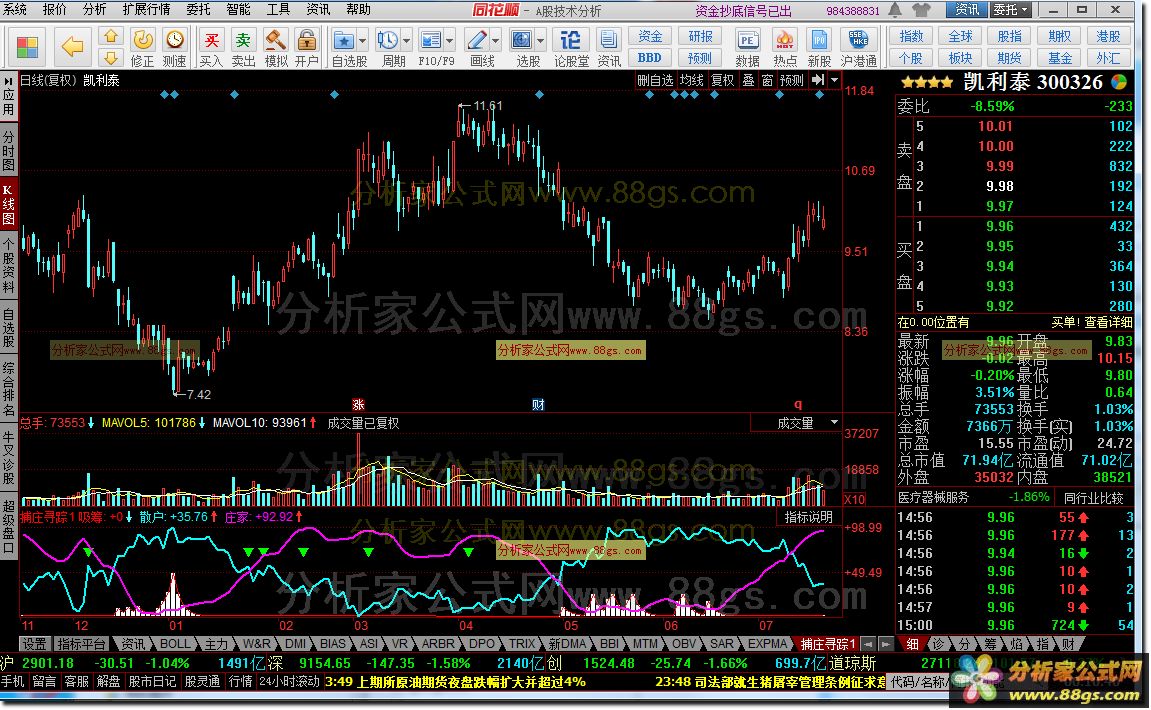Screen dimensions: 1151x710
Task: Open the F10/F9 info icon
Action: [431, 40]
